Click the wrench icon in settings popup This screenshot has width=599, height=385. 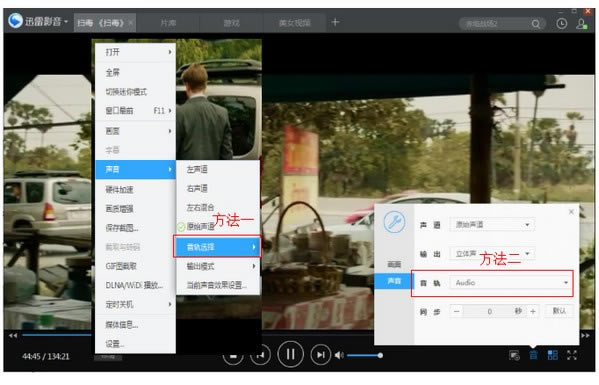coord(395,222)
